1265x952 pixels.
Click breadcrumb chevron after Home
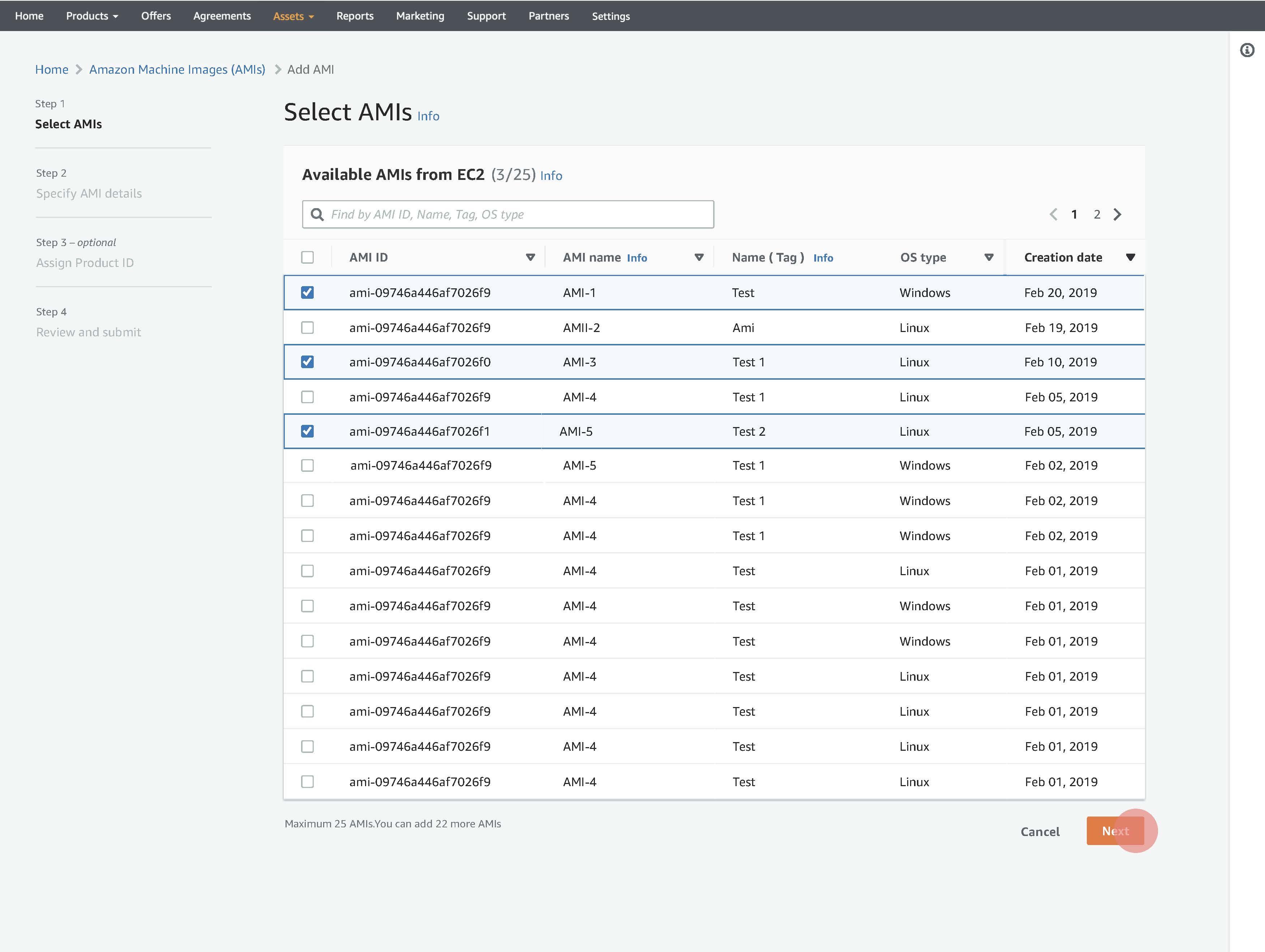[x=79, y=70]
